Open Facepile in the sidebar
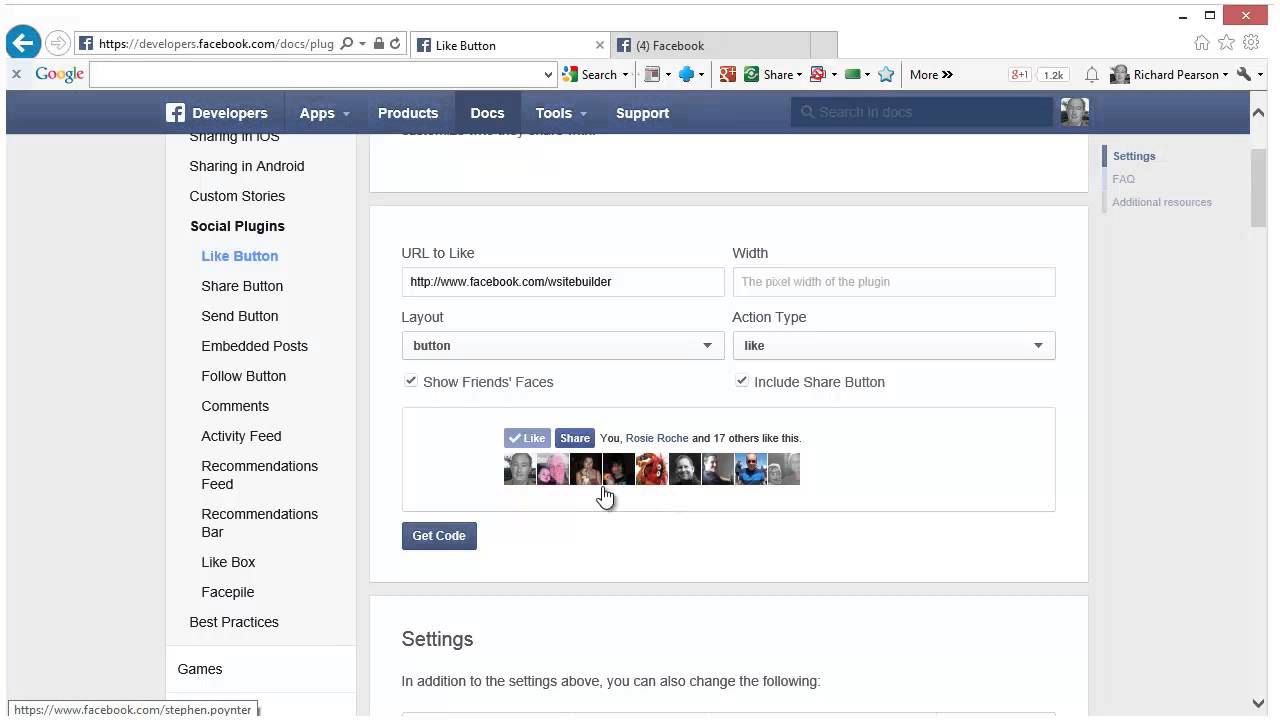Screen dimensions: 1280x720 (228, 592)
